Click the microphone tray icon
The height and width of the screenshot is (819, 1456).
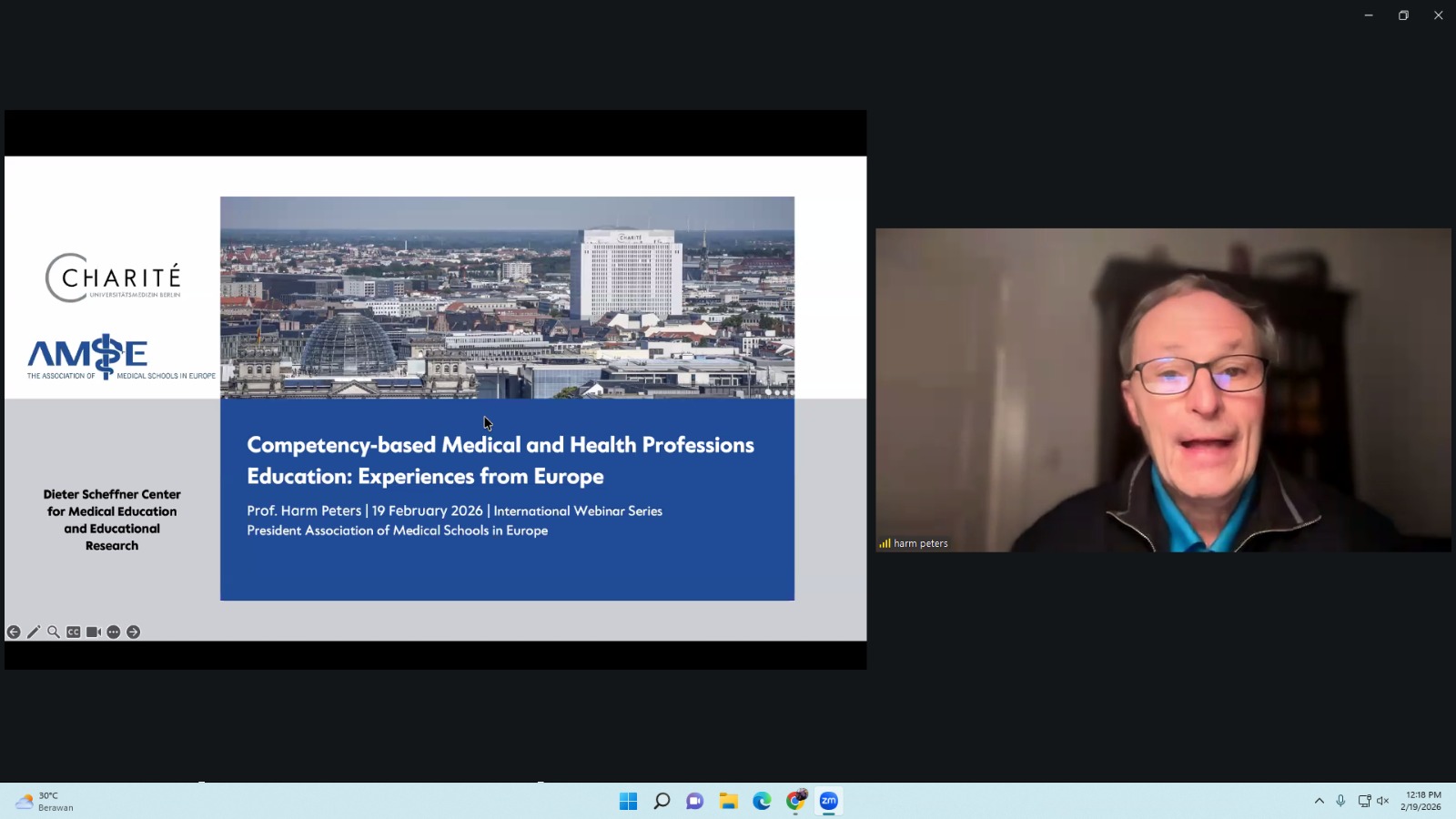click(1340, 801)
